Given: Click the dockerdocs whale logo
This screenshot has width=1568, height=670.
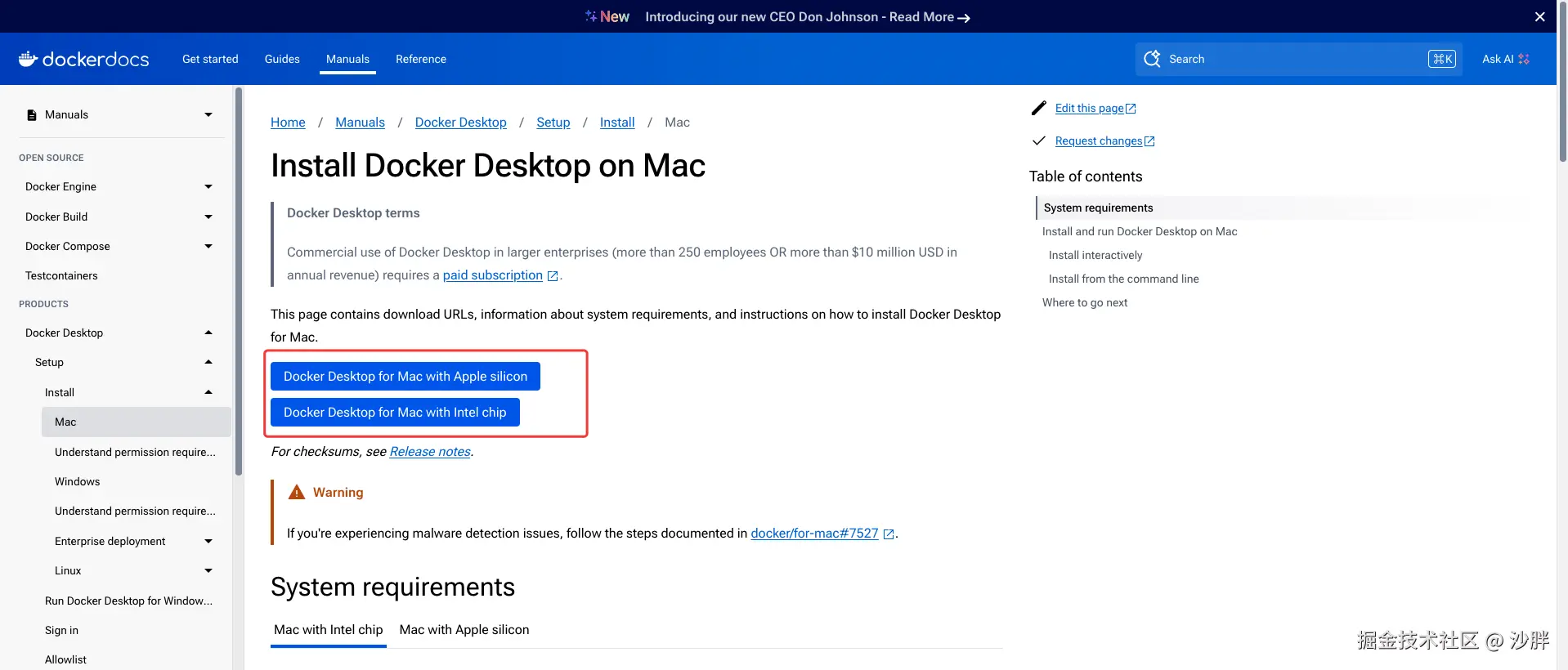Looking at the screenshot, I should 28,59.
